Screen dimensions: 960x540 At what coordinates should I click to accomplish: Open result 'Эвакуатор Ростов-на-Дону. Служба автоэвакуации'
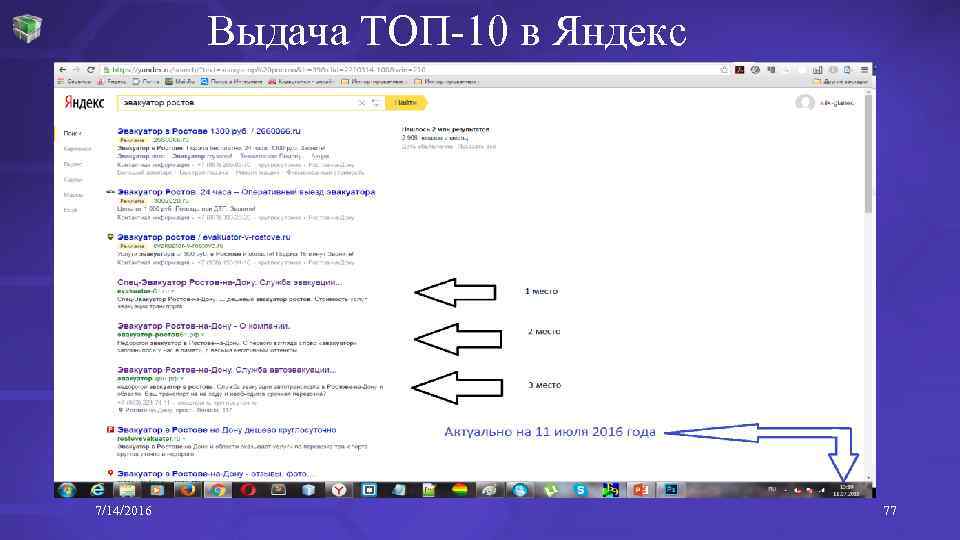[x=227, y=370]
